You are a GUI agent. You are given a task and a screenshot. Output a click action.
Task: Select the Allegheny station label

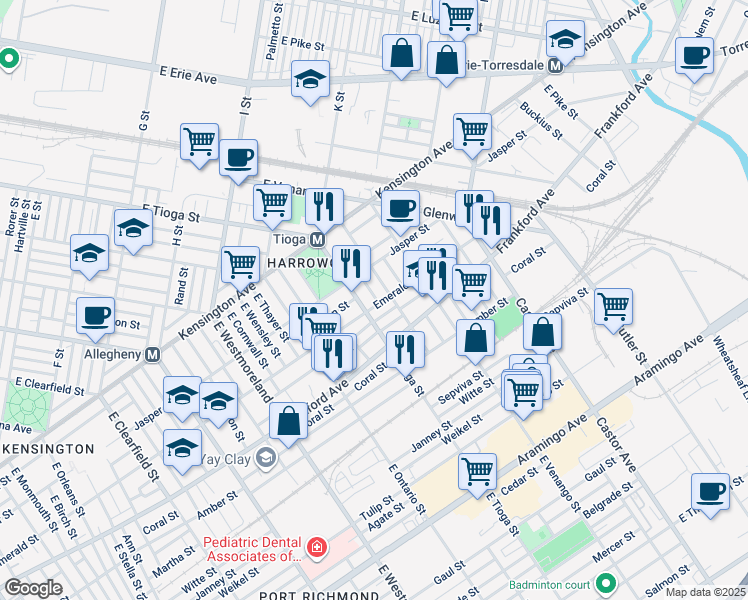[x=113, y=354]
